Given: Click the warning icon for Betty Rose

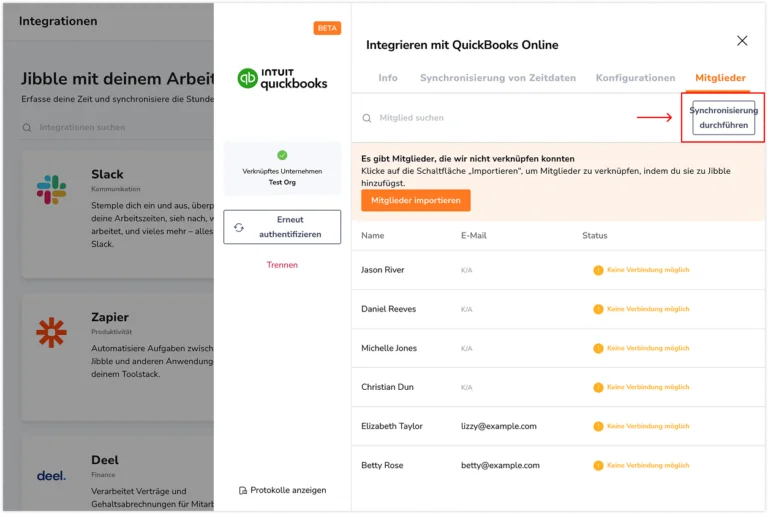Looking at the screenshot, I should (x=598, y=465).
